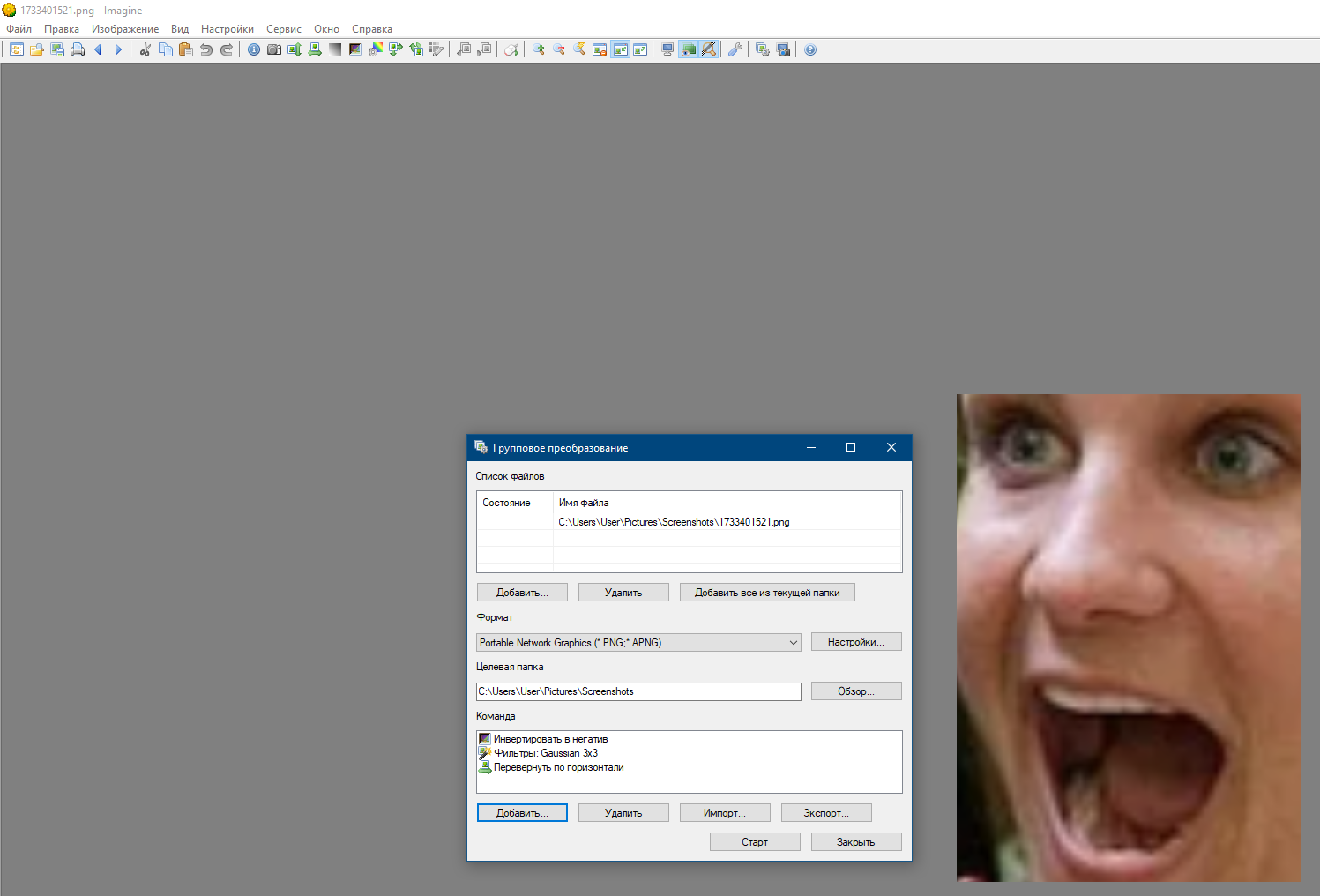
Task: Go to next image with blue right arrow
Action: [118, 49]
